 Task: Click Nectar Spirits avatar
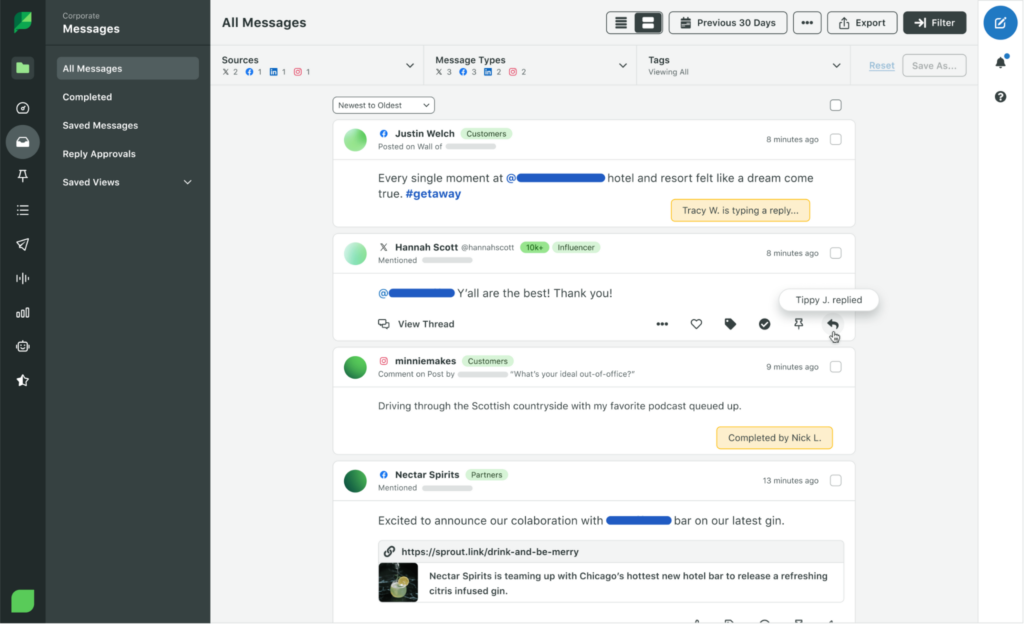click(x=355, y=481)
